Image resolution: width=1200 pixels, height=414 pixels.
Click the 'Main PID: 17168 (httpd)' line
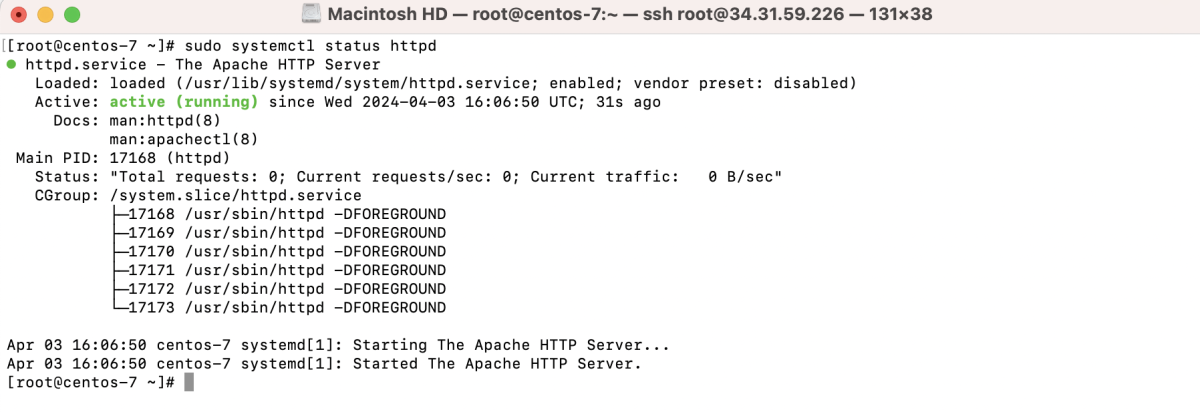[124, 158]
